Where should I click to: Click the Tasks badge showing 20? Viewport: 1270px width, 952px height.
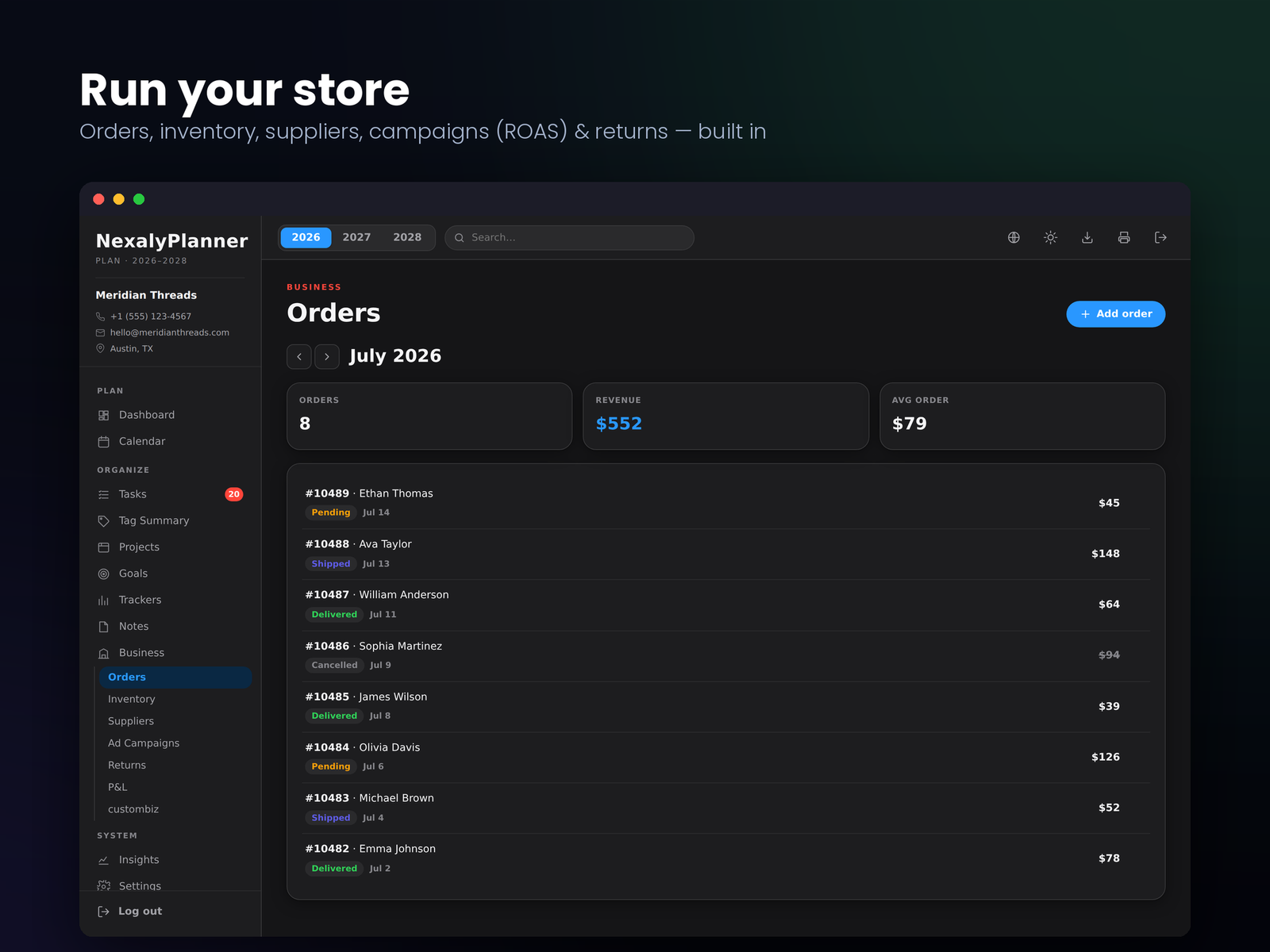click(233, 494)
